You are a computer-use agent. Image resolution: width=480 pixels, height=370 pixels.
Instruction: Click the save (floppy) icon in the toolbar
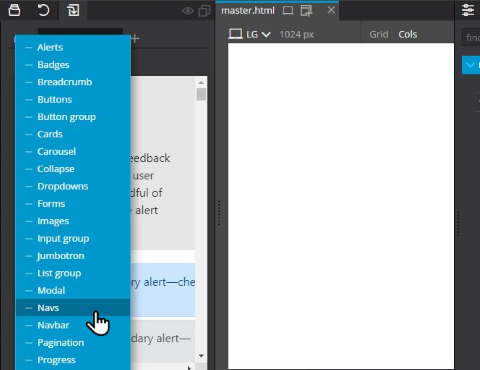[x=14, y=10]
